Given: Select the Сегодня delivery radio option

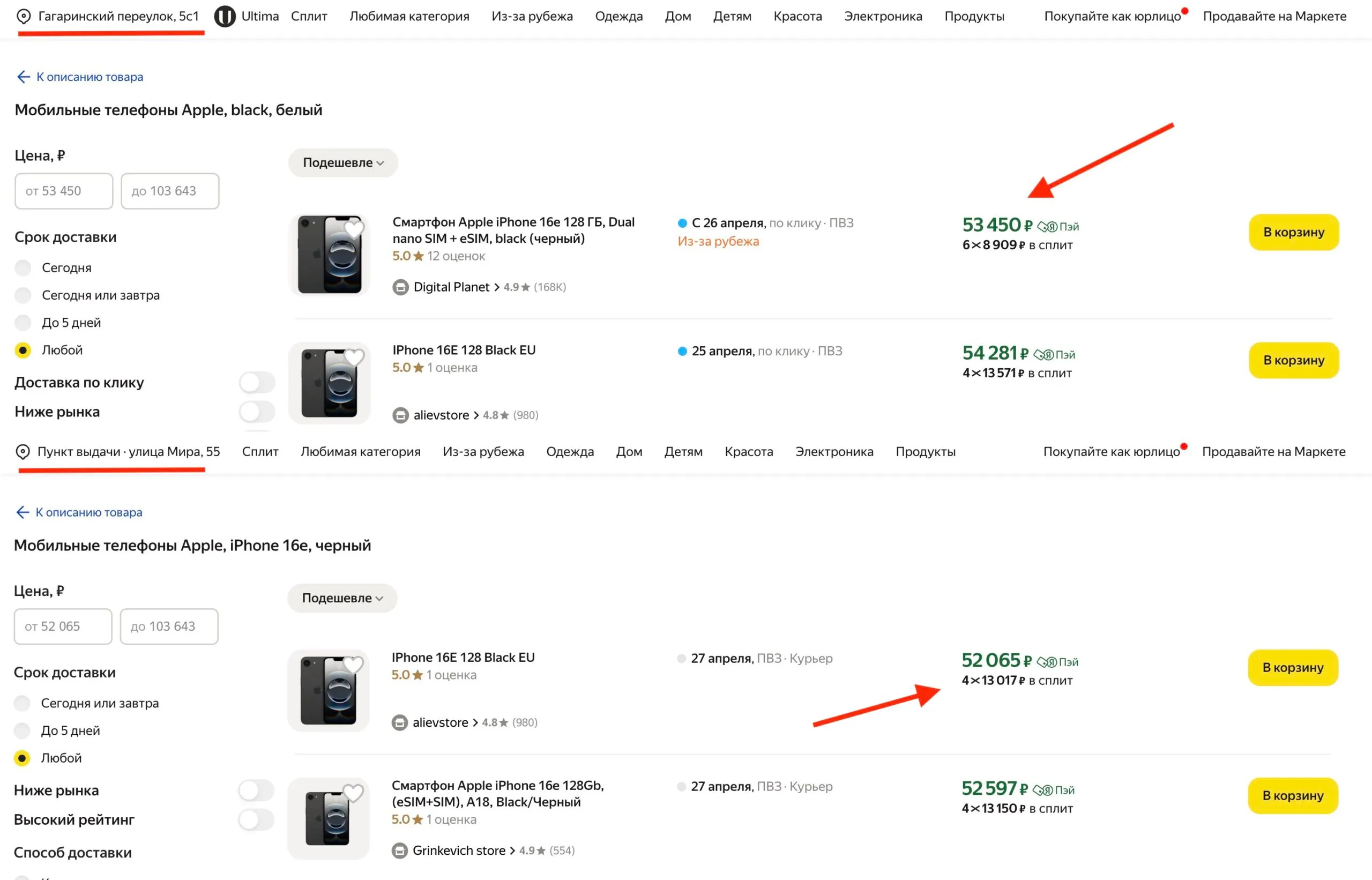Looking at the screenshot, I should 23,267.
